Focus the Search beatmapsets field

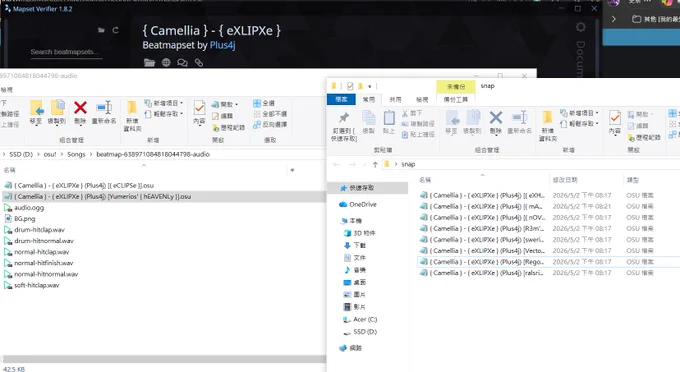point(66,52)
